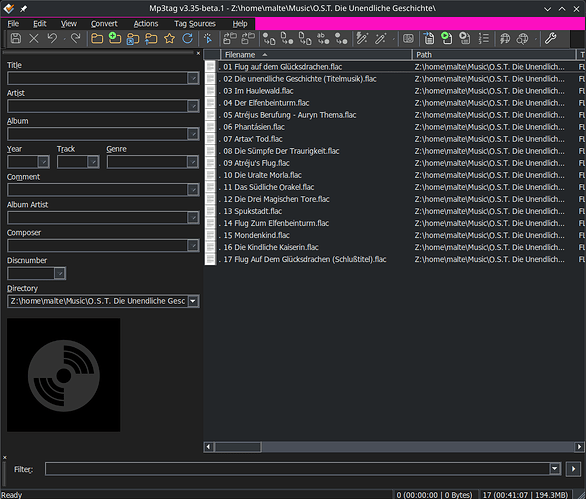Viewport: 586px width, 499px height.
Task: Open Options with the wrench icon
Action: [x=550, y=38]
